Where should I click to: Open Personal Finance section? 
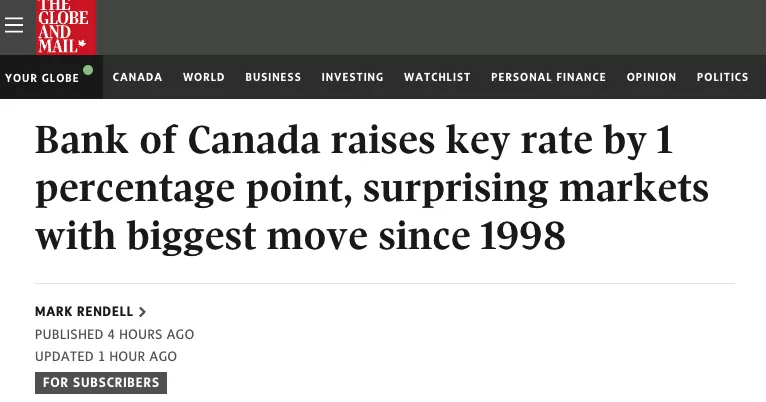[x=548, y=77]
